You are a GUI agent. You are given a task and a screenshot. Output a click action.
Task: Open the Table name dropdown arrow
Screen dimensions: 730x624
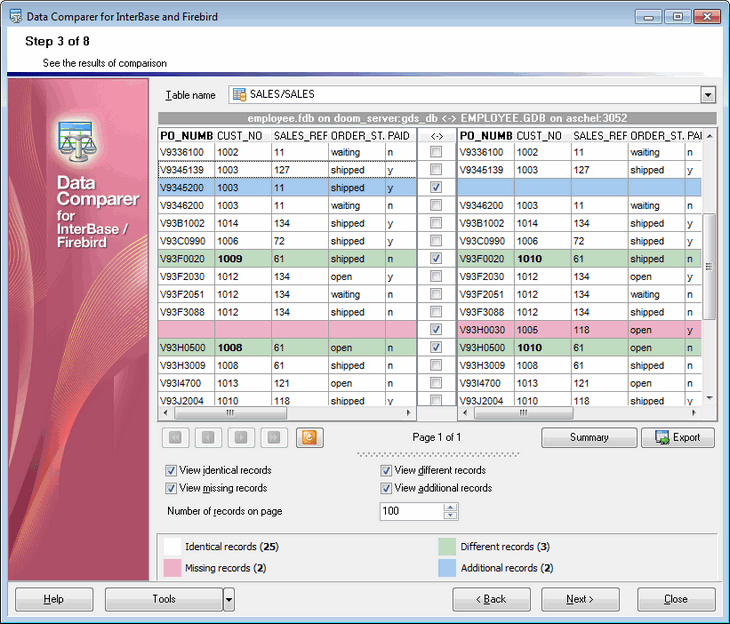708,95
